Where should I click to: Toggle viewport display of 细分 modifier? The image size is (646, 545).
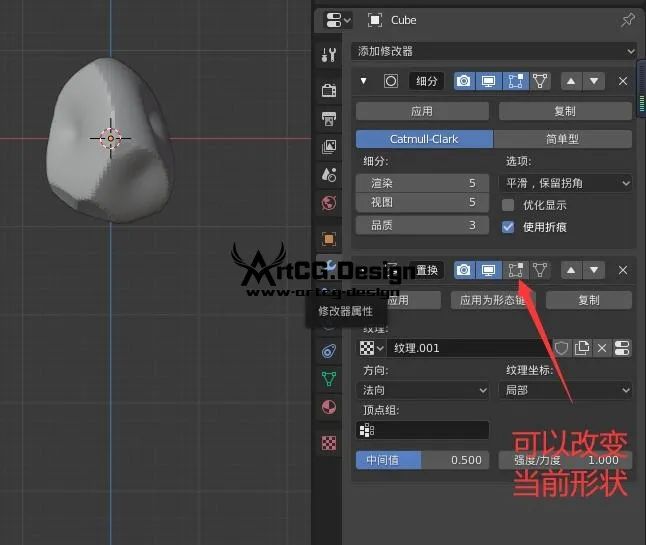489,81
